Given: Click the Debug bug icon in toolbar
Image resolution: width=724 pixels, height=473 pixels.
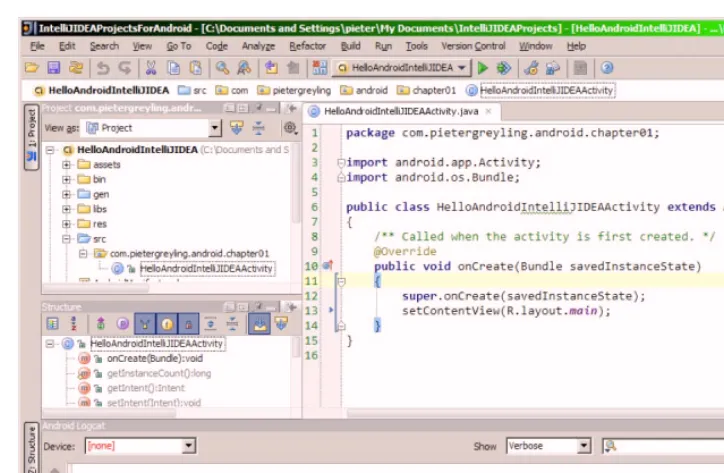Looking at the screenshot, I should [x=504, y=68].
